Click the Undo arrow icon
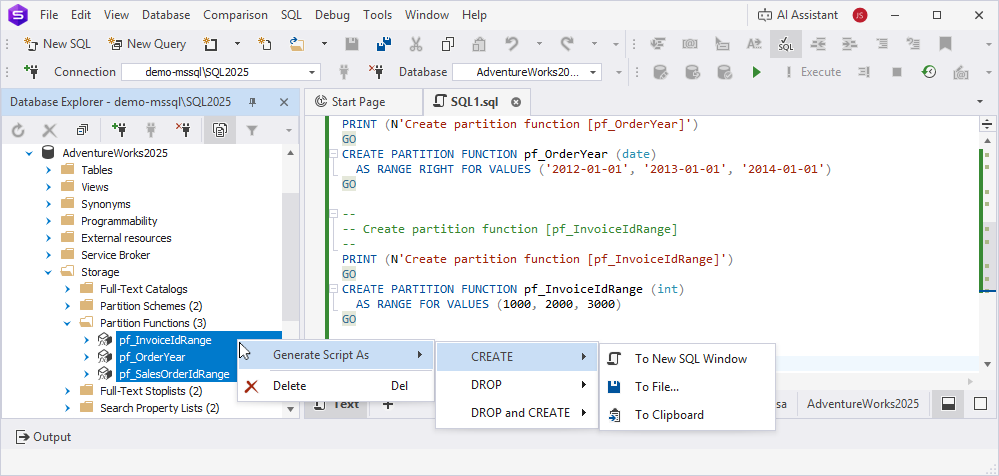The width and height of the screenshot is (999, 476). click(x=512, y=44)
